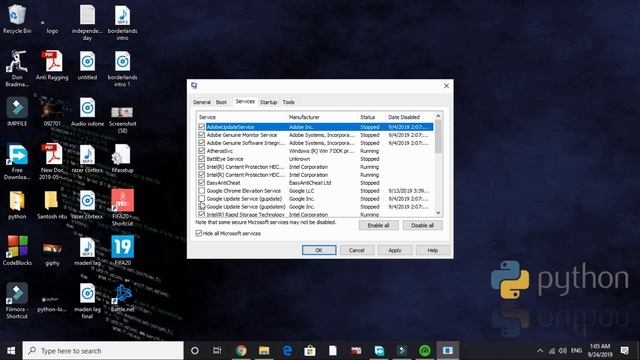Open File Explorer from the taskbar
Image resolution: width=640 pixels, height=360 pixels.
(x=264, y=350)
